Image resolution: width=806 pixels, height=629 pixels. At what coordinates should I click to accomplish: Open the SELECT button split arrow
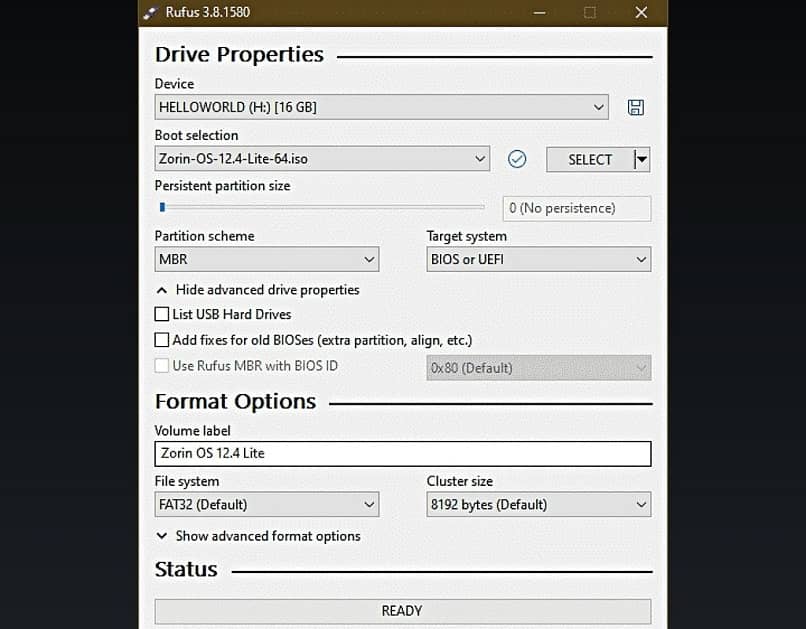tap(642, 160)
